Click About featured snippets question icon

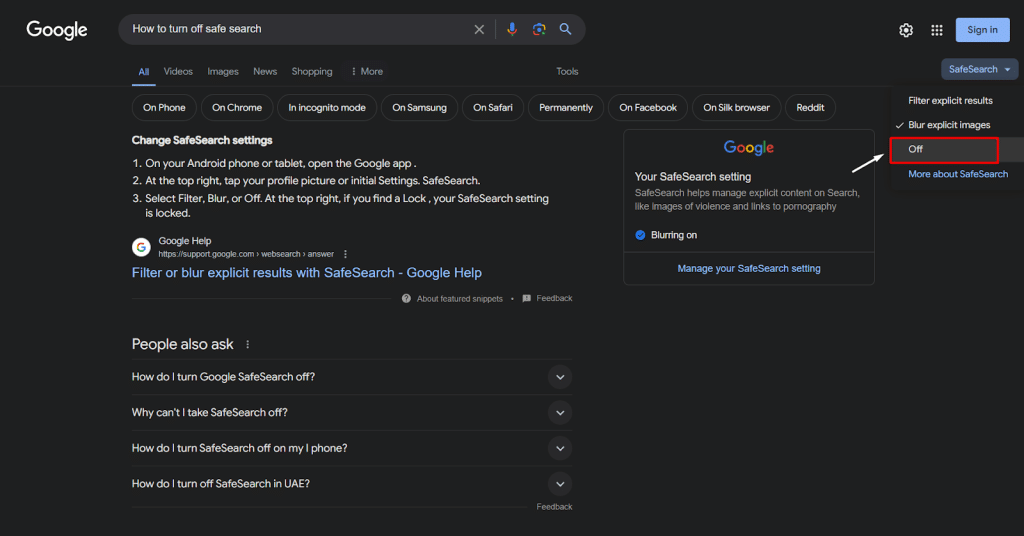point(406,298)
